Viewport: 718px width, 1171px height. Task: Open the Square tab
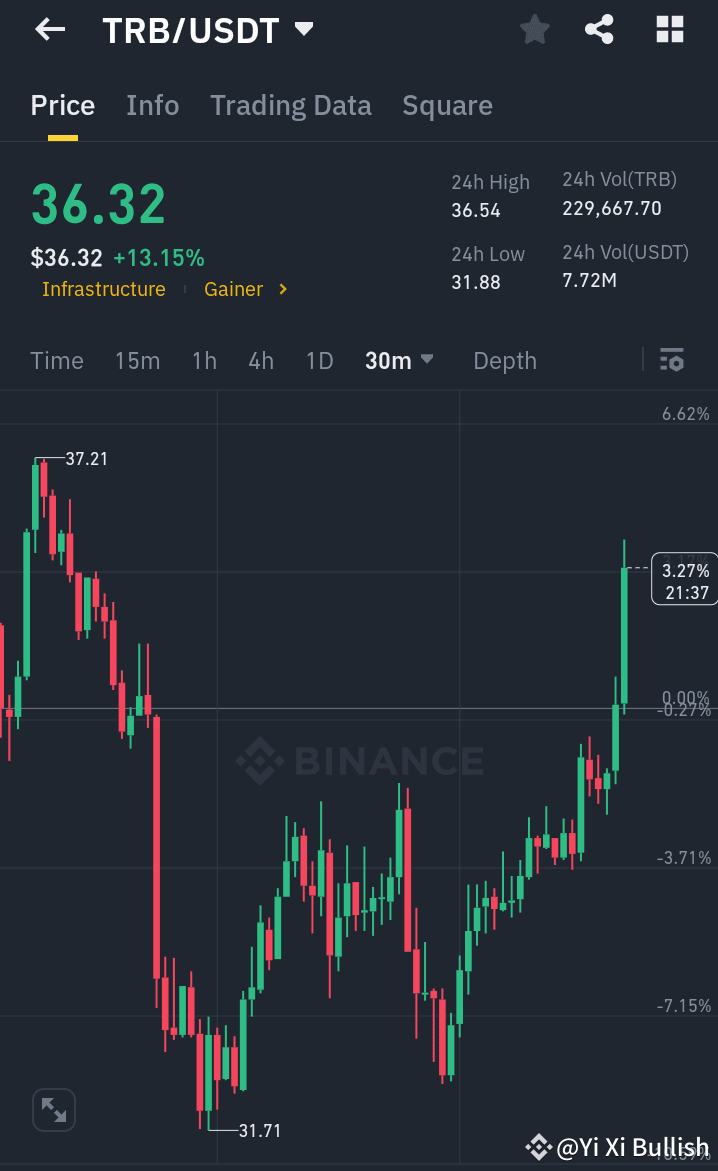pos(447,105)
